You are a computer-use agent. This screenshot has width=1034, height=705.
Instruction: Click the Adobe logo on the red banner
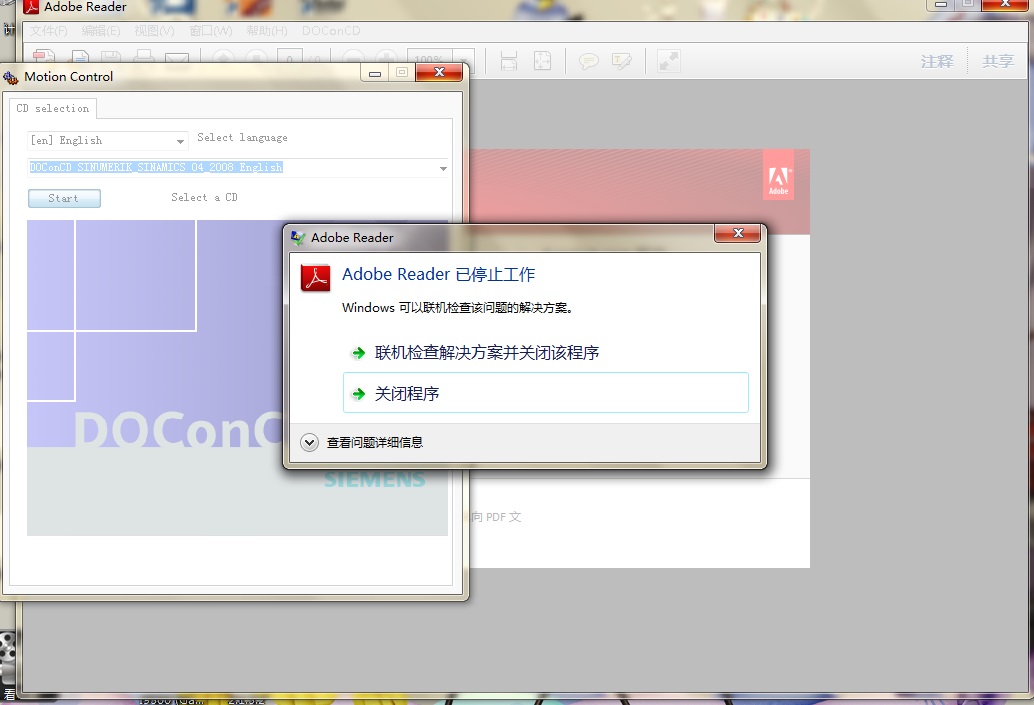point(778,176)
